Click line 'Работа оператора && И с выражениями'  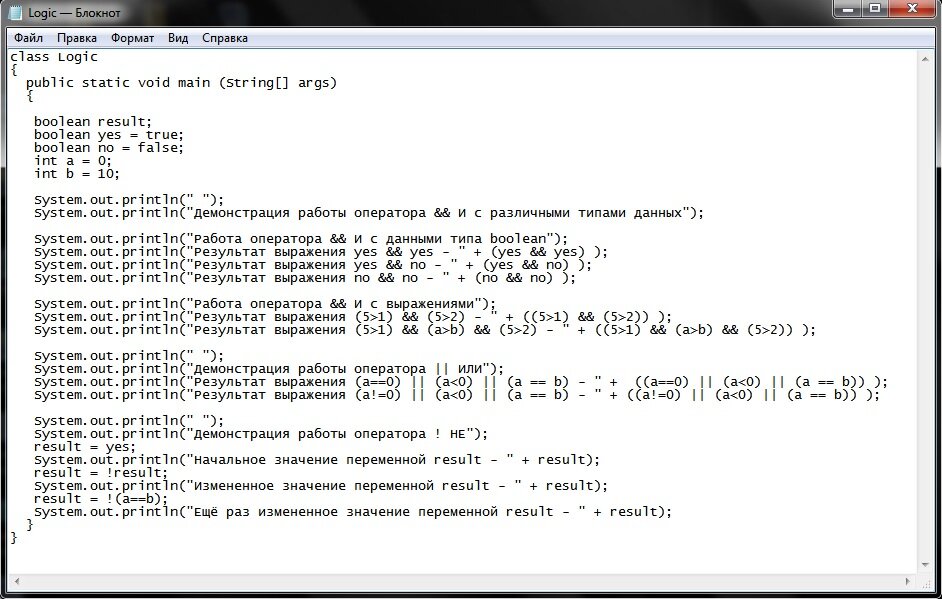pos(265,304)
